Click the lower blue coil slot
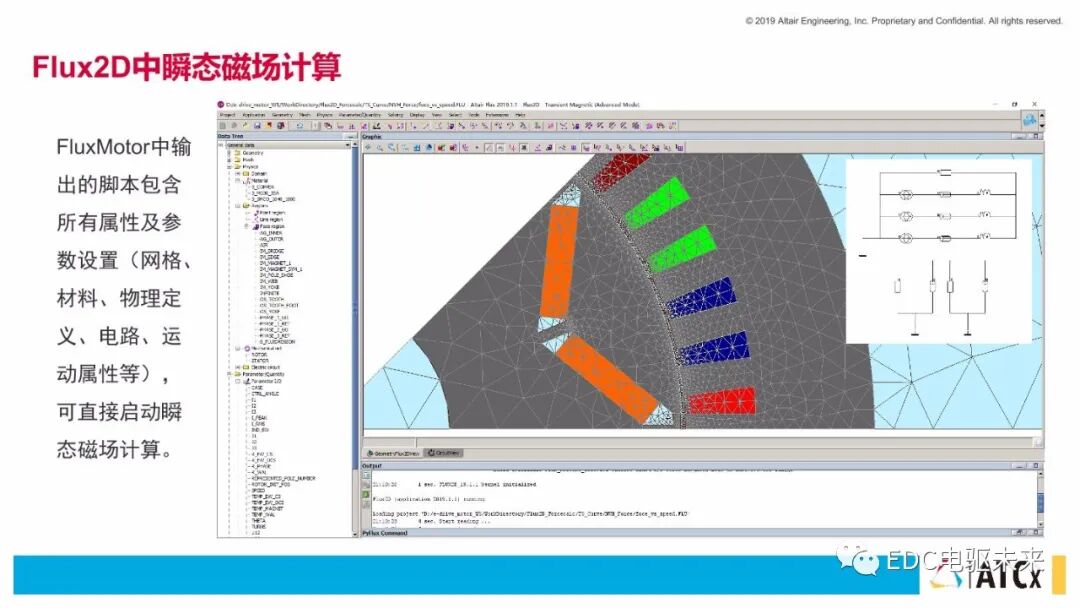Screen dimensions: 1080x608 pyautogui.click(x=713, y=348)
